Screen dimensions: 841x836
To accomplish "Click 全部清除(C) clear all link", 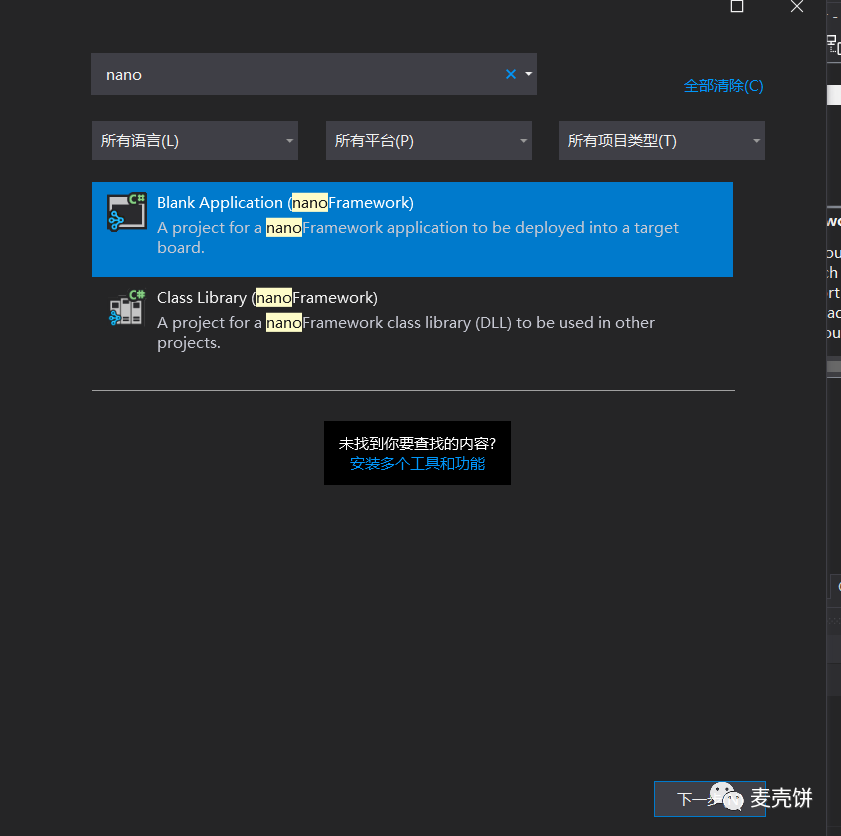I will [x=723, y=86].
